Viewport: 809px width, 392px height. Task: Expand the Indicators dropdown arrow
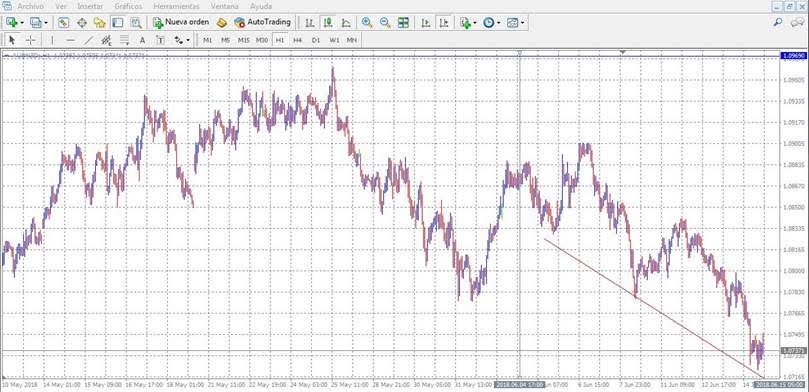pyautogui.click(x=475, y=23)
